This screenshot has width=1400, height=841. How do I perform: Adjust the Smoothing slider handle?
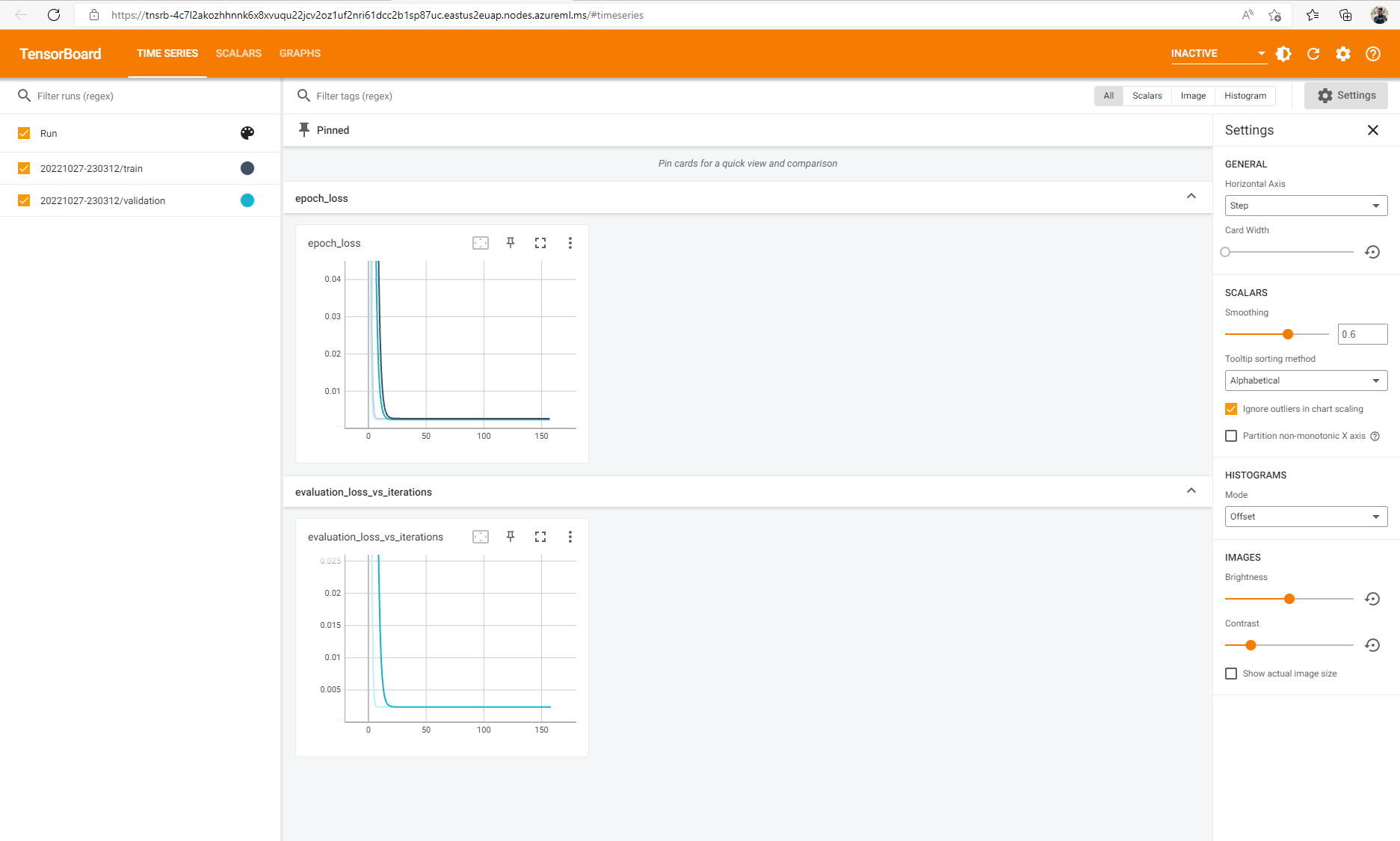1288,334
